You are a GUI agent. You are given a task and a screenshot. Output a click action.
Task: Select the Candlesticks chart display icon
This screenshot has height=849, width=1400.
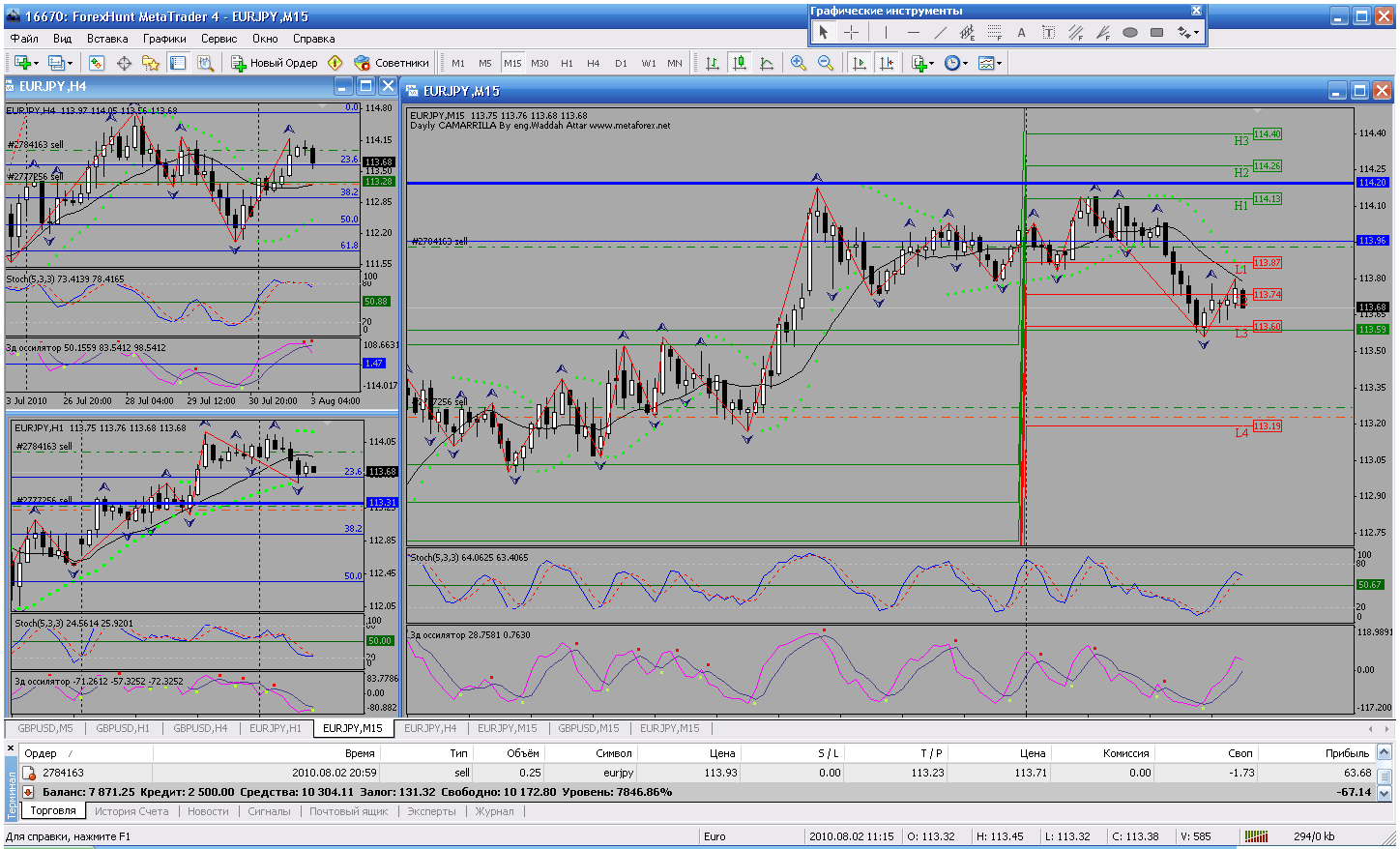point(740,63)
